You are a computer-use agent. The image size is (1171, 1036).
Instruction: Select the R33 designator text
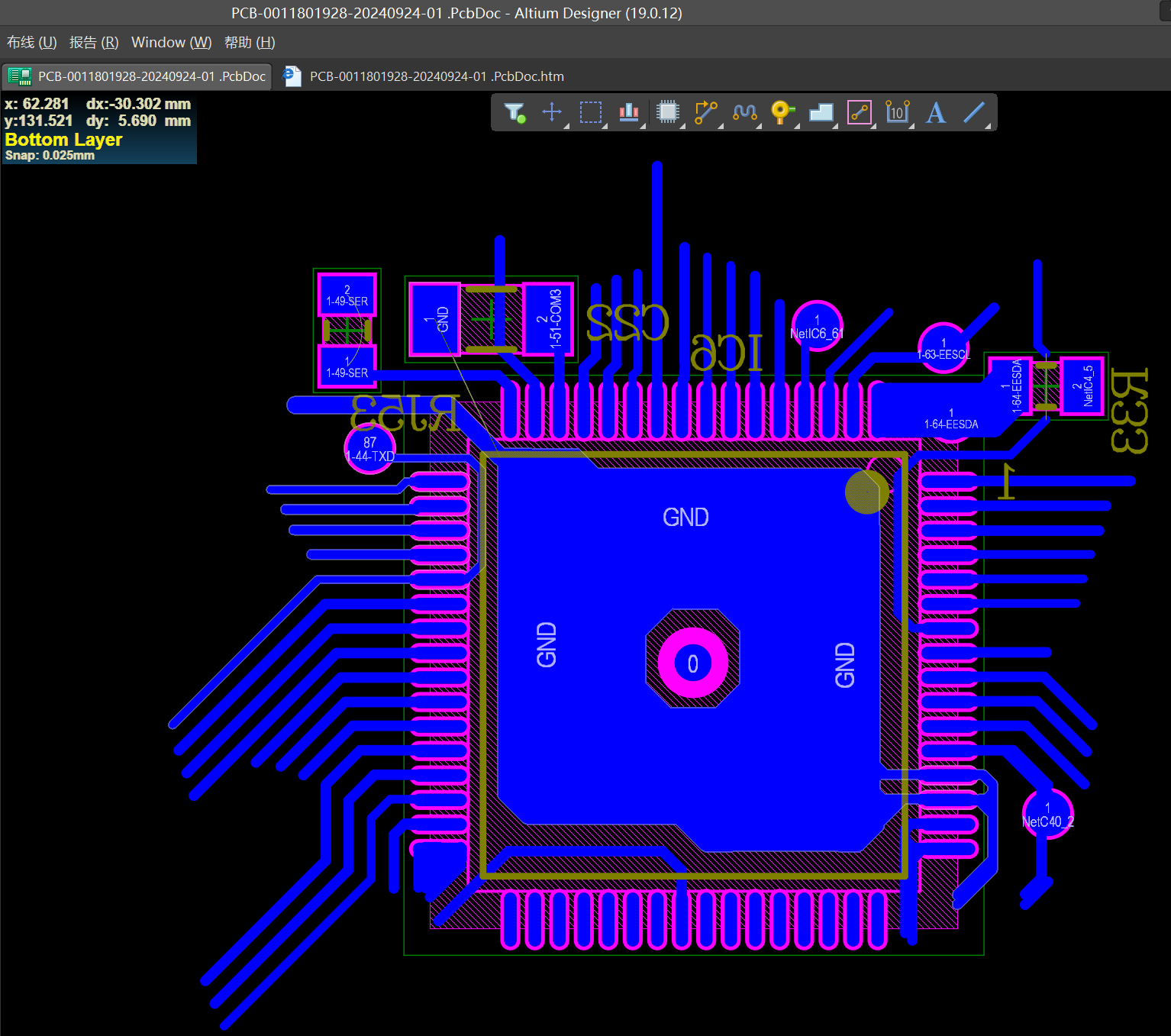(x=1129, y=411)
